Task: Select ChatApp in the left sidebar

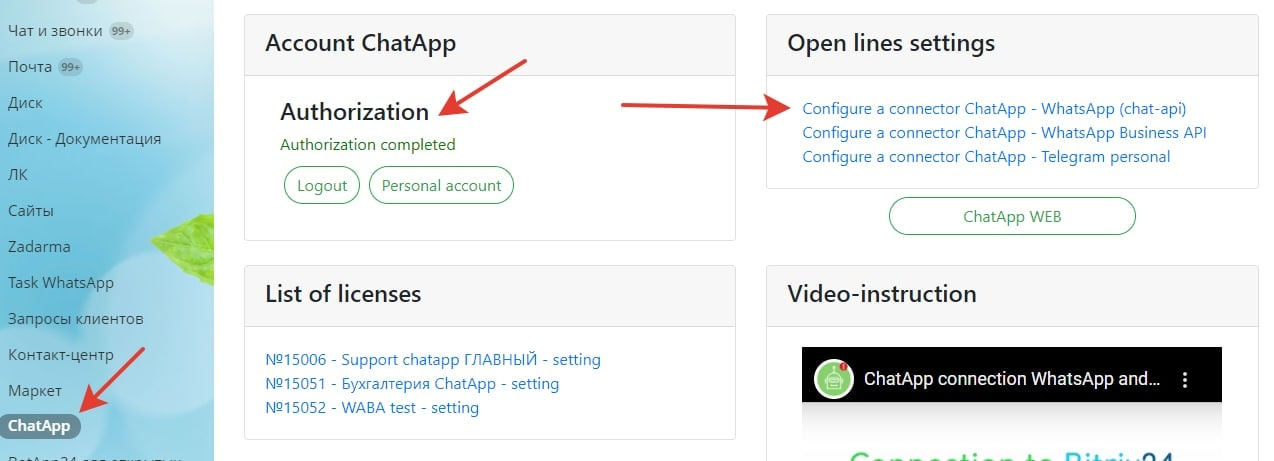Action: (x=40, y=426)
